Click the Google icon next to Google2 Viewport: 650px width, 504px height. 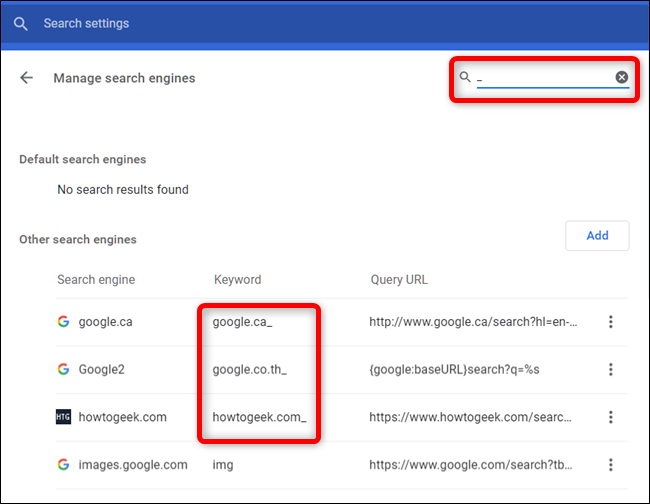pos(63,369)
